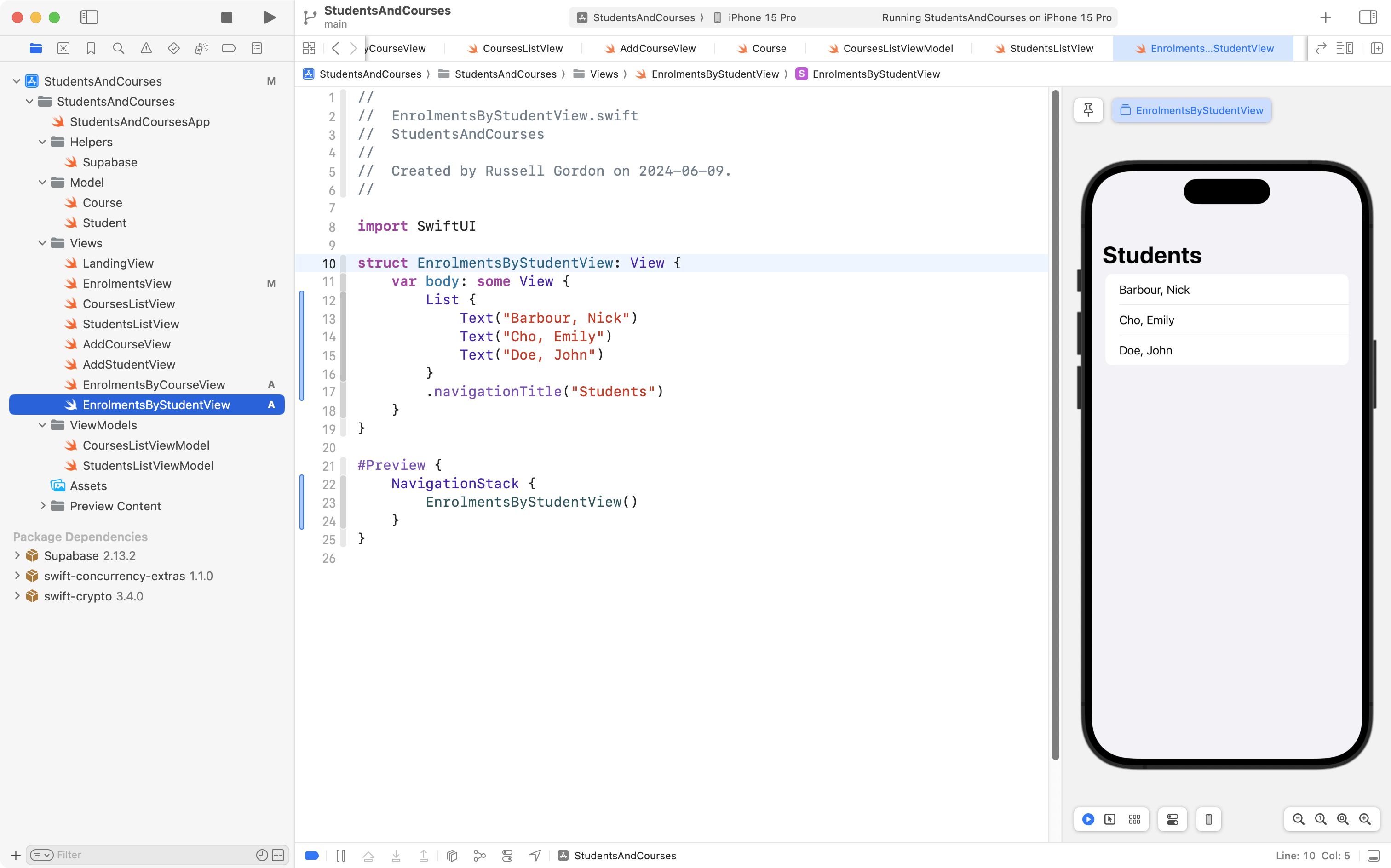The image size is (1391, 868).
Task: Click the Run play button in toolbar
Action: pos(269,17)
